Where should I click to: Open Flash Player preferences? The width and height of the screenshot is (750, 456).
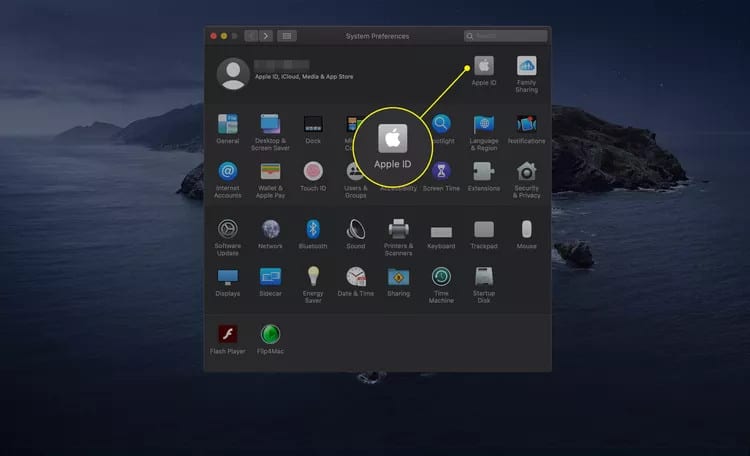pyautogui.click(x=228, y=334)
